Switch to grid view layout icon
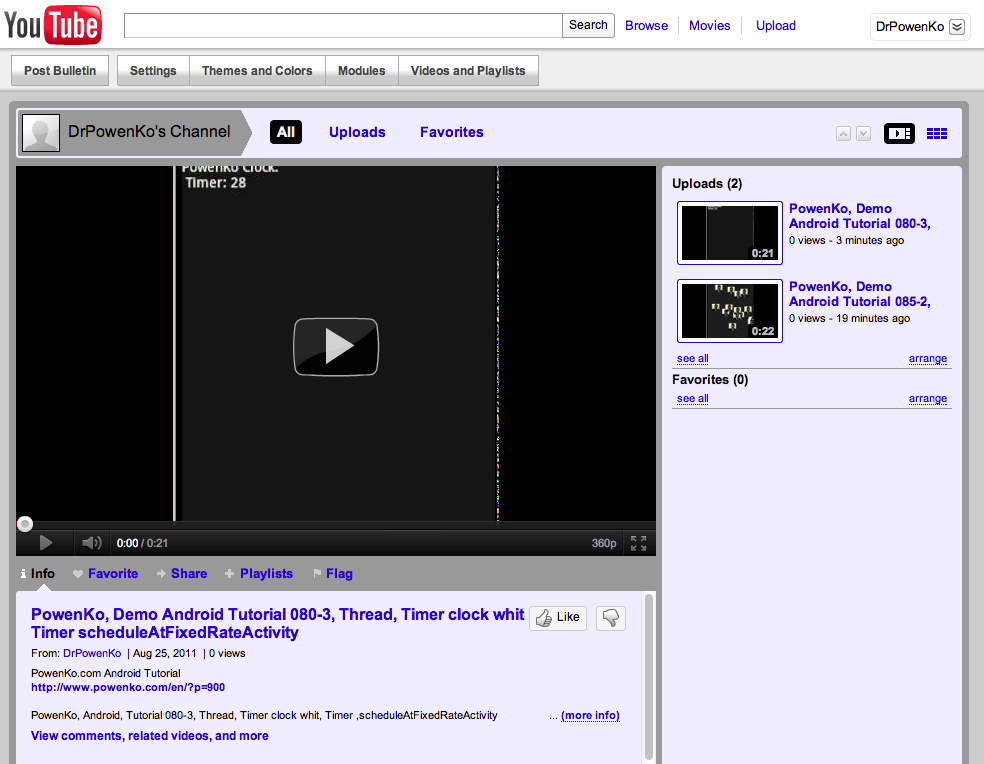This screenshot has width=984, height=764. (x=937, y=133)
